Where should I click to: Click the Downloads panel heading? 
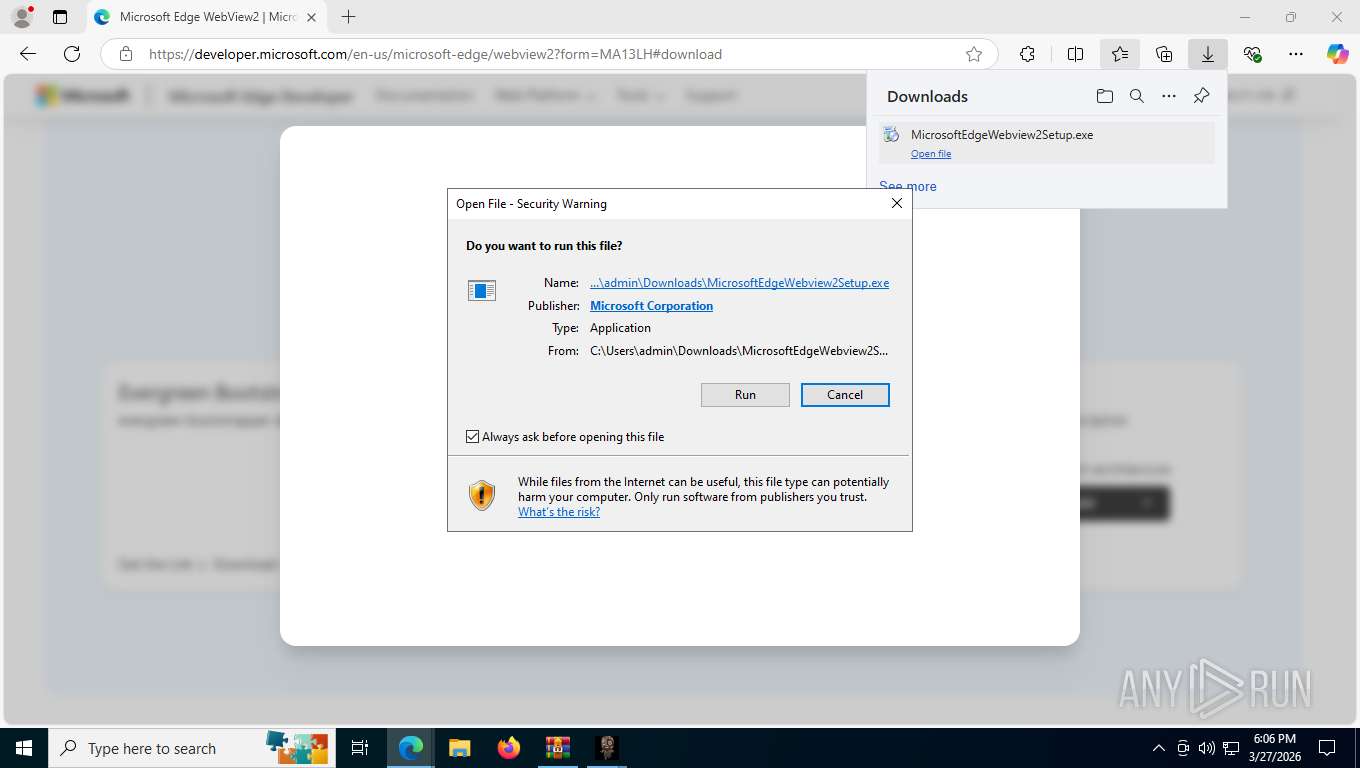[x=927, y=97]
